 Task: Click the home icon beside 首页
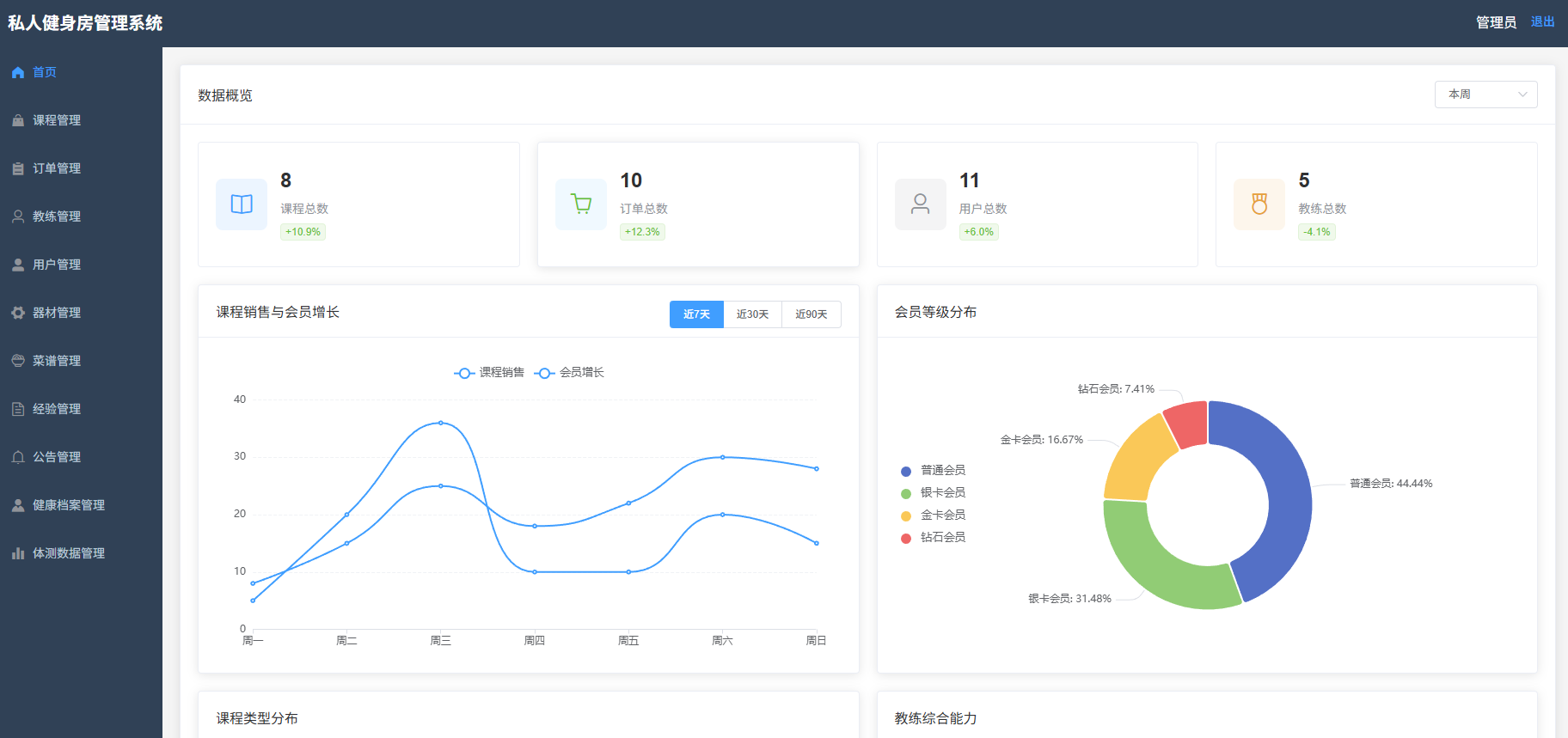[18, 73]
